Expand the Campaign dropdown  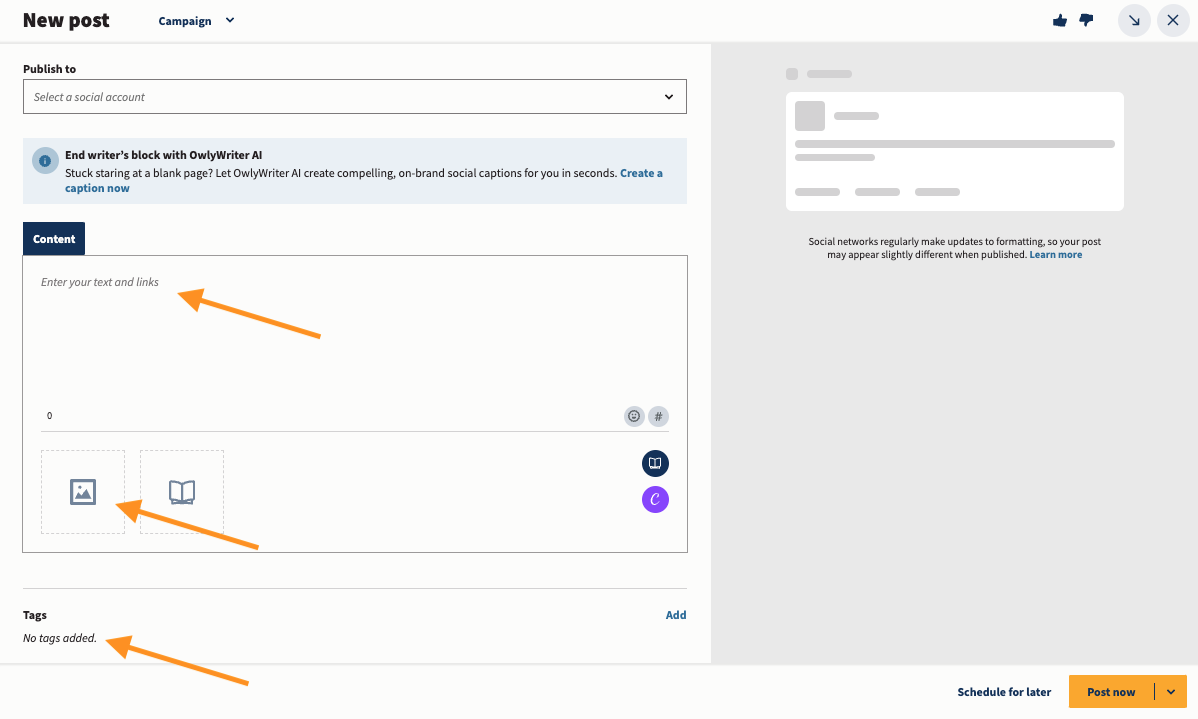click(x=197, y=21)
